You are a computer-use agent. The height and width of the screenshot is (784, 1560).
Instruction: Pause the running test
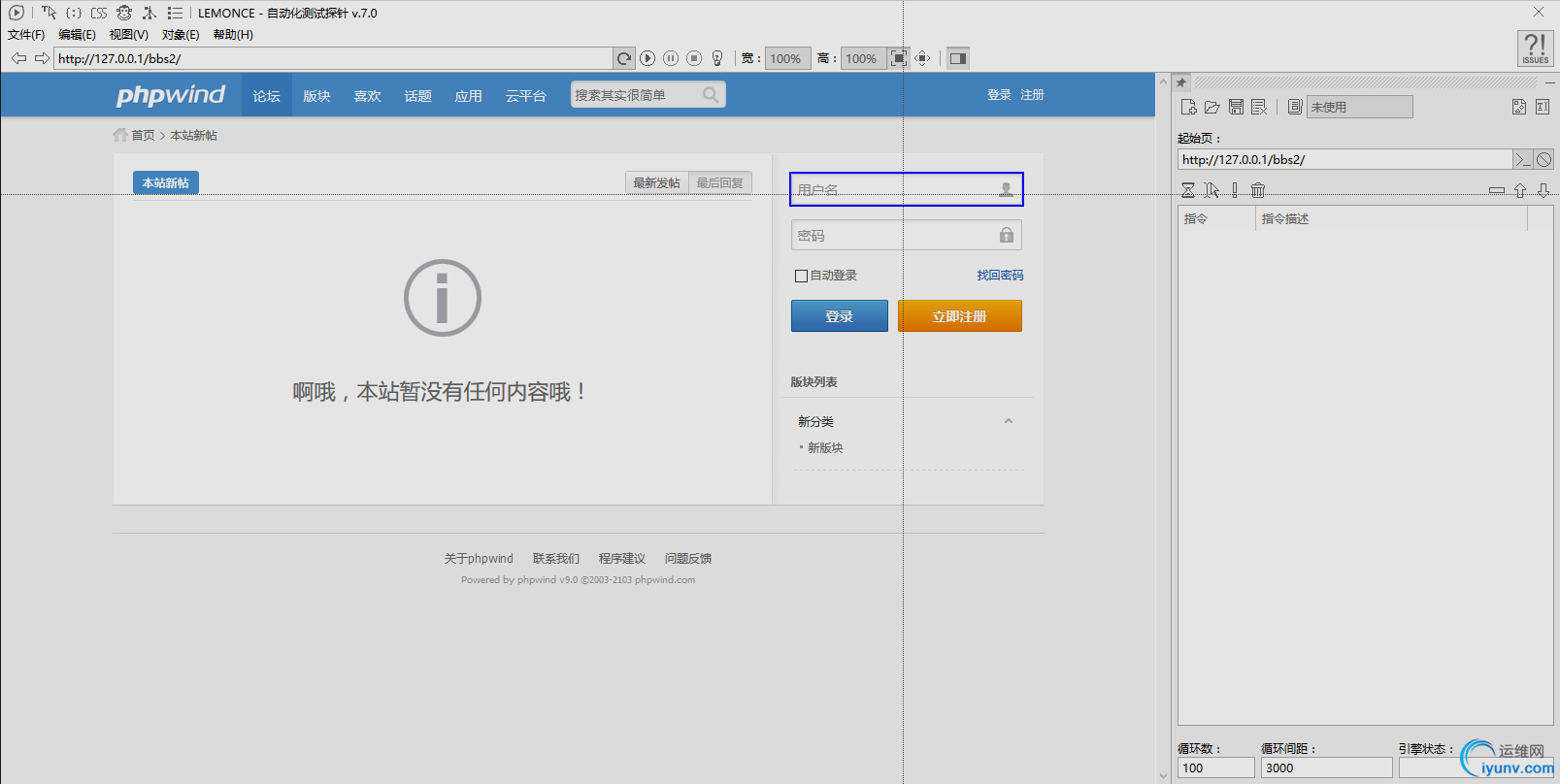point(671,58)
